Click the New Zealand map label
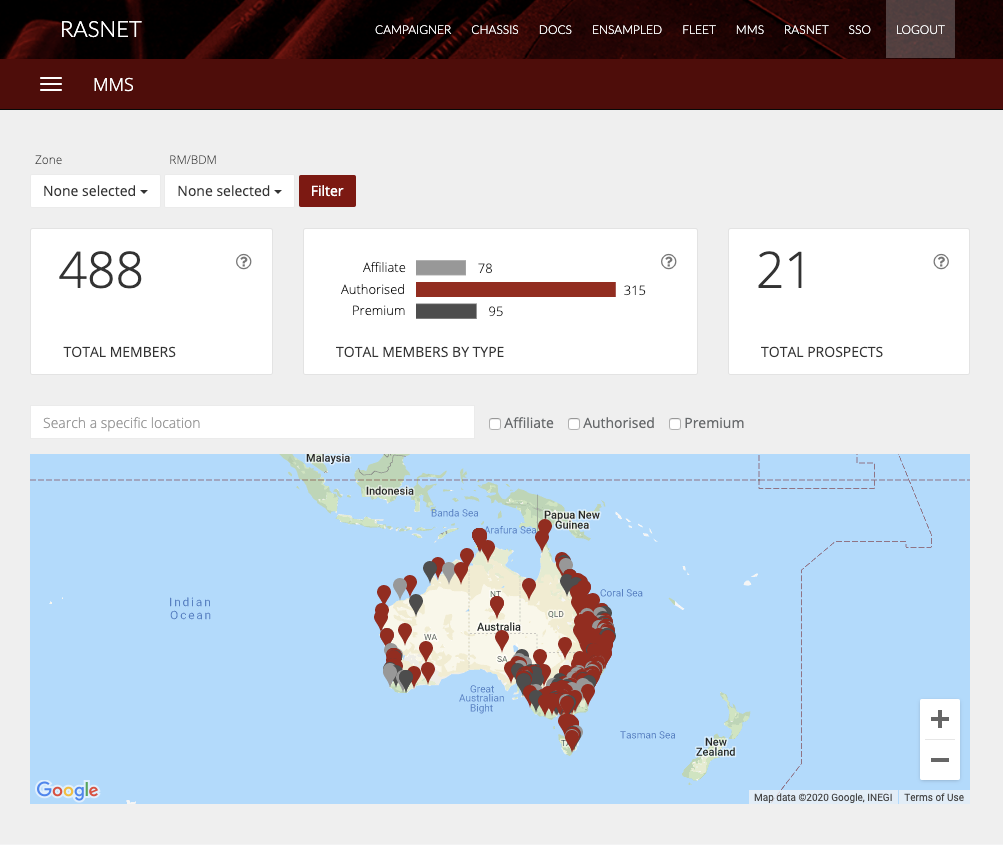Image resolution: width=1003 pixels, height=845 pixels. [715, 746]
